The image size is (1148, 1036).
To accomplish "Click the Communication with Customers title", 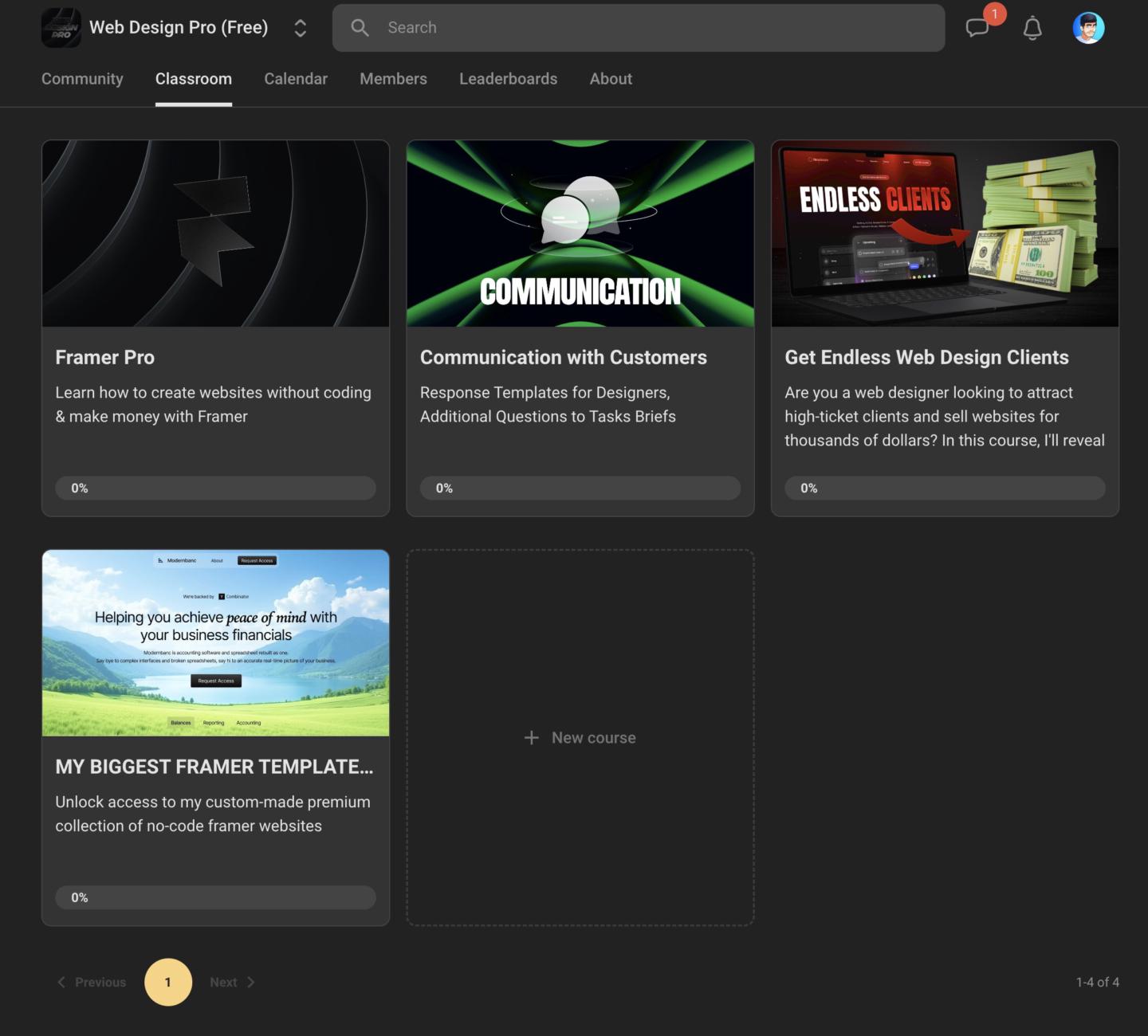I will coord(564,357).
